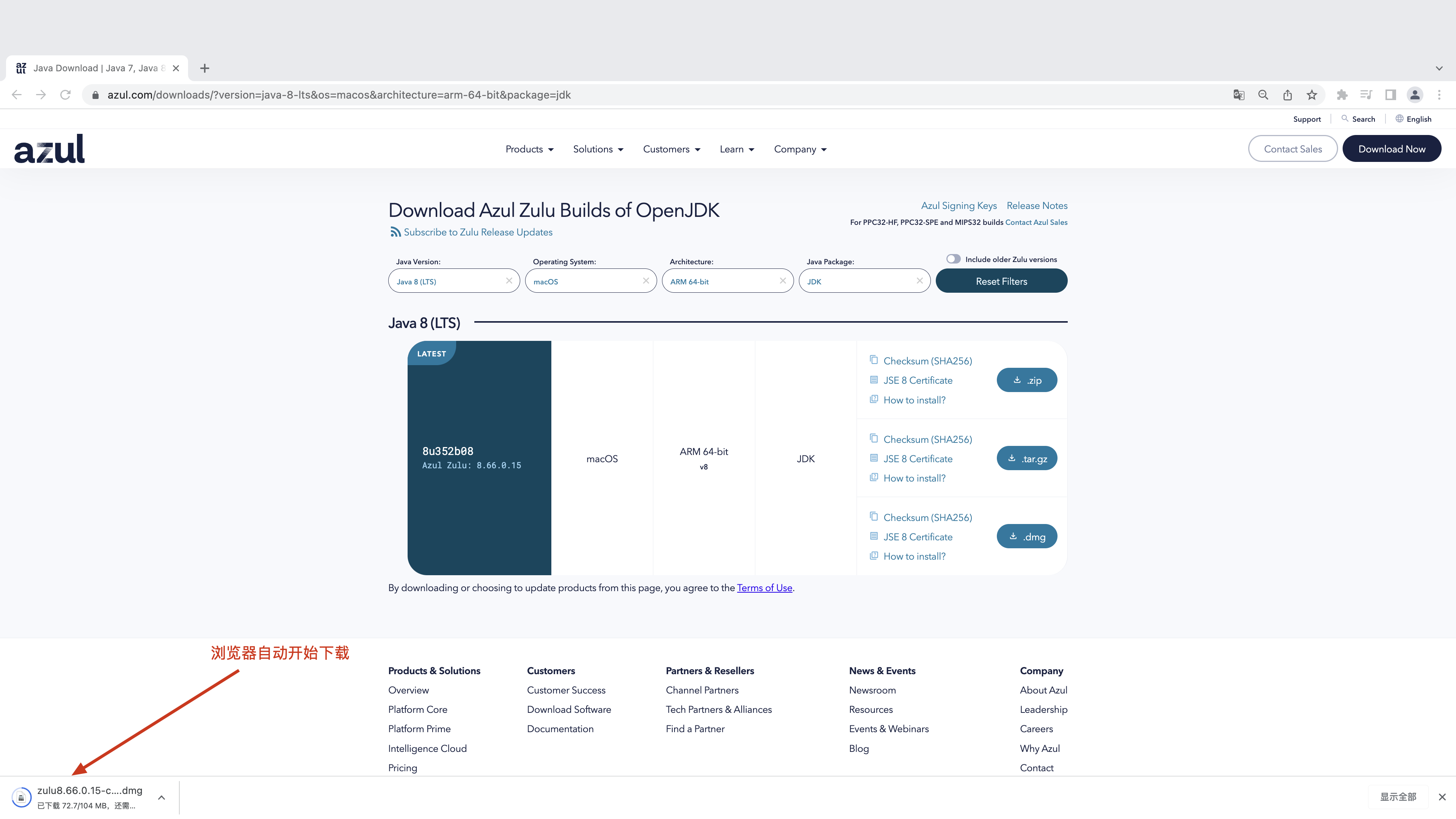The width and height of the screenshot is (1456, 819).
Task: Clear the Java 8 (LTS) filter X
Action: click(509, 281)
